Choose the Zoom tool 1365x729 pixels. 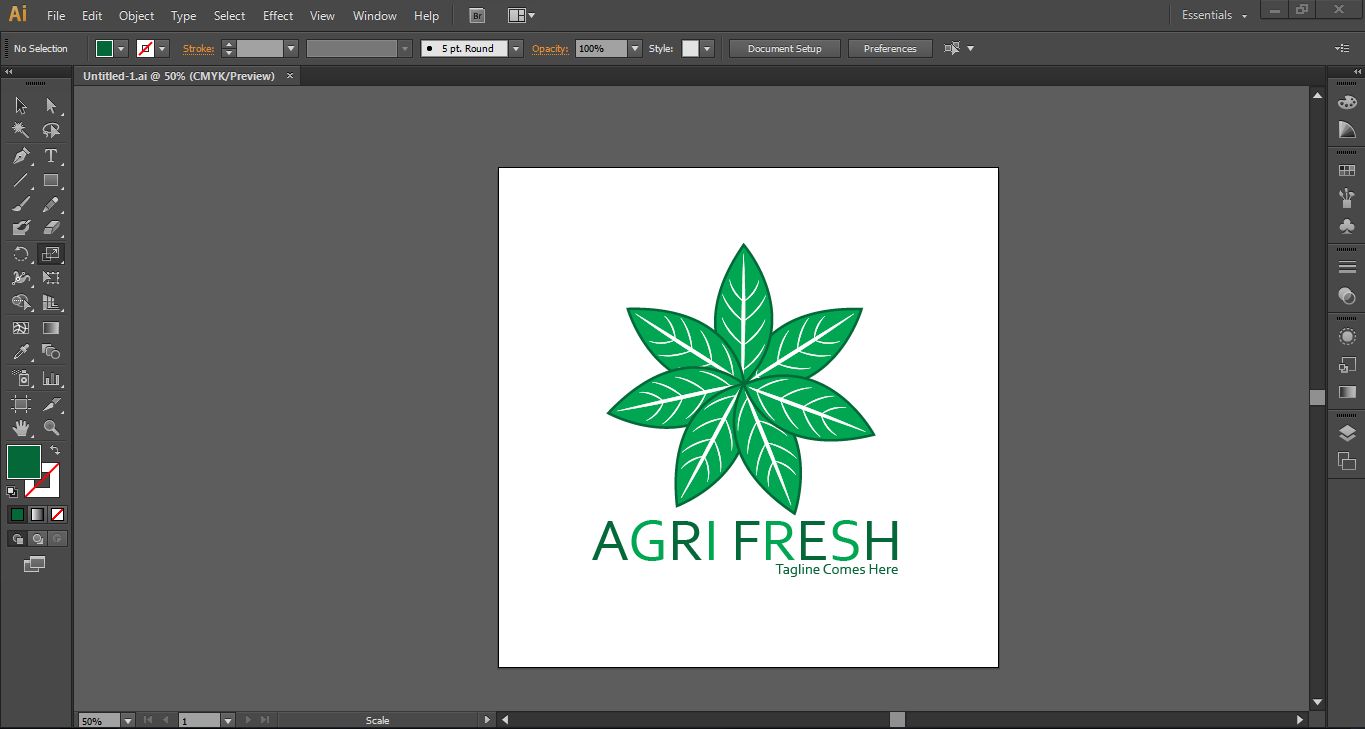51,428
